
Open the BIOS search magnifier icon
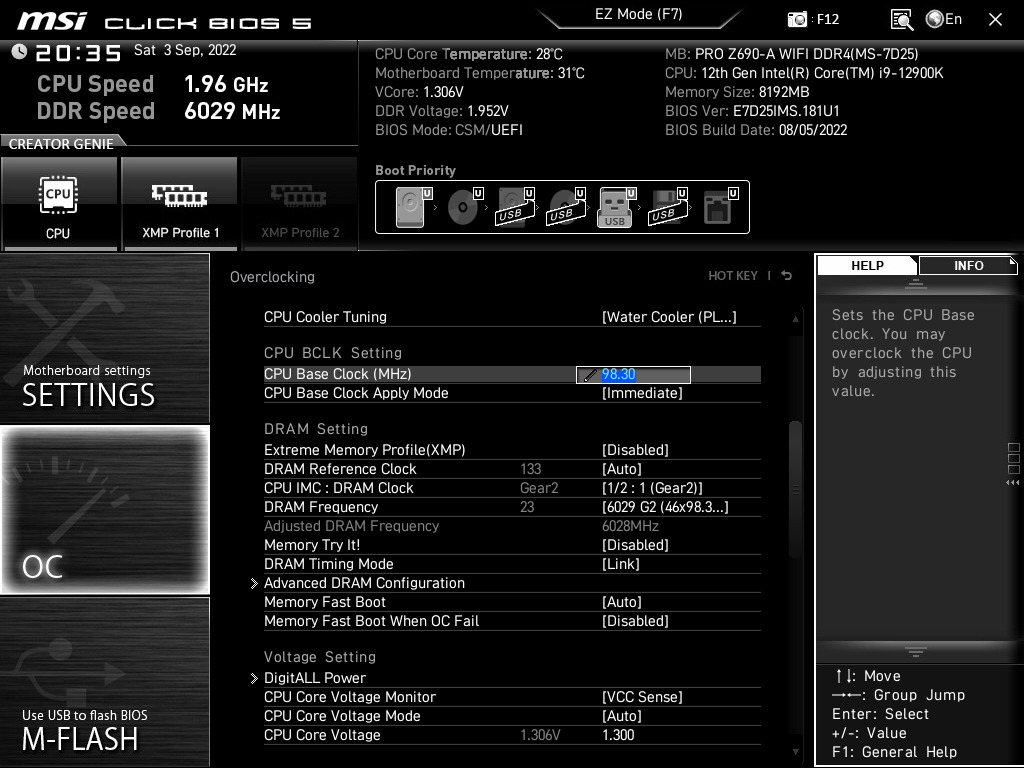pyautogui.click(x=901, y=20)
